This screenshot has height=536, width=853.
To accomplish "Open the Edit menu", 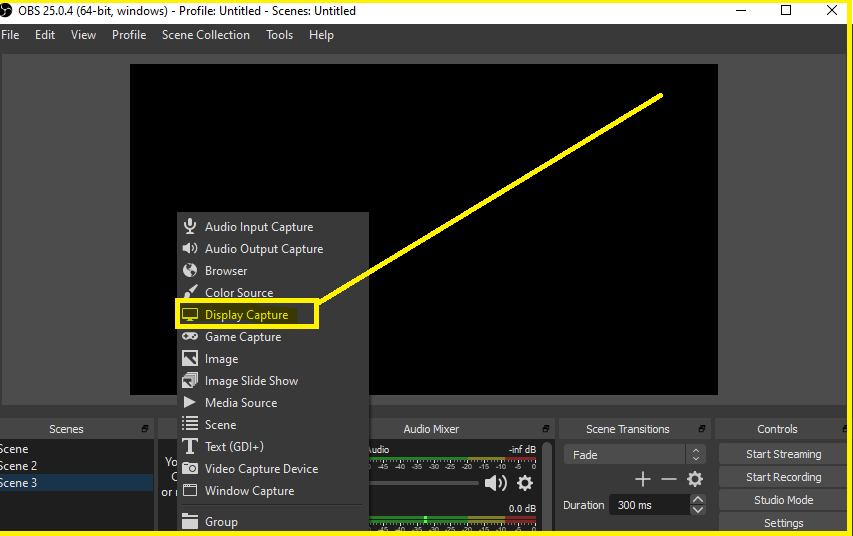I will click(45, 35).
